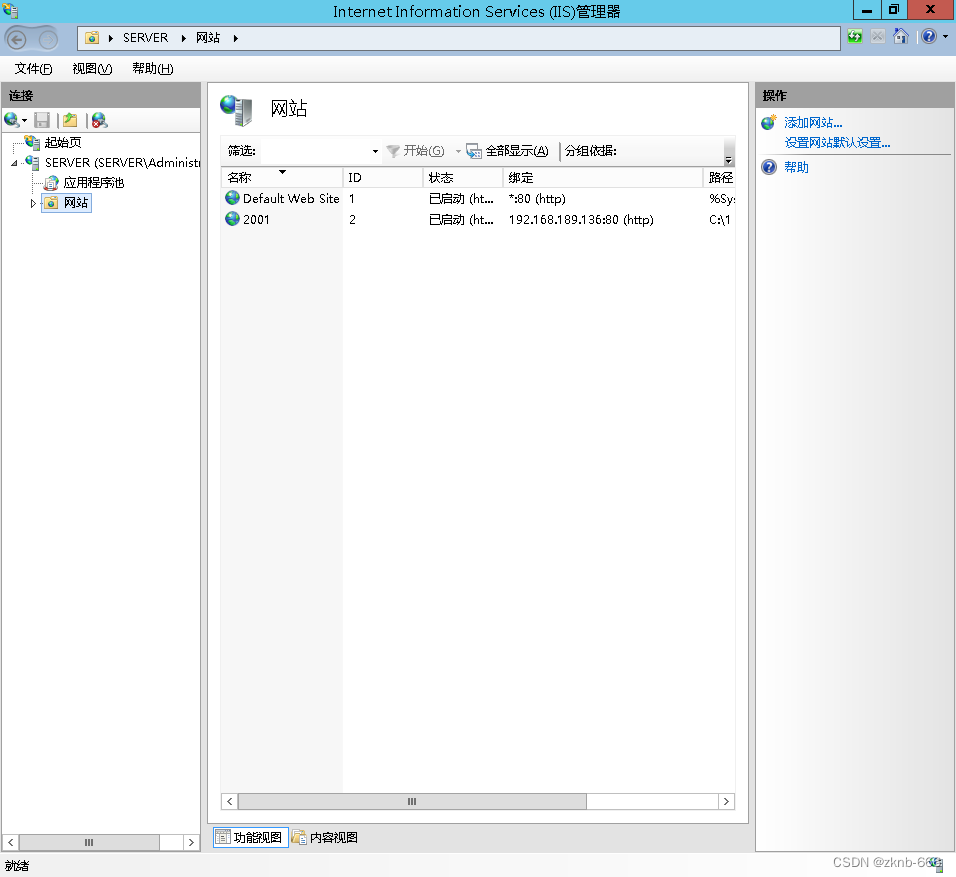Open the 帮助(H) menu
The image size is (956, 877).
pyautogui.click(x=152, y=68)
